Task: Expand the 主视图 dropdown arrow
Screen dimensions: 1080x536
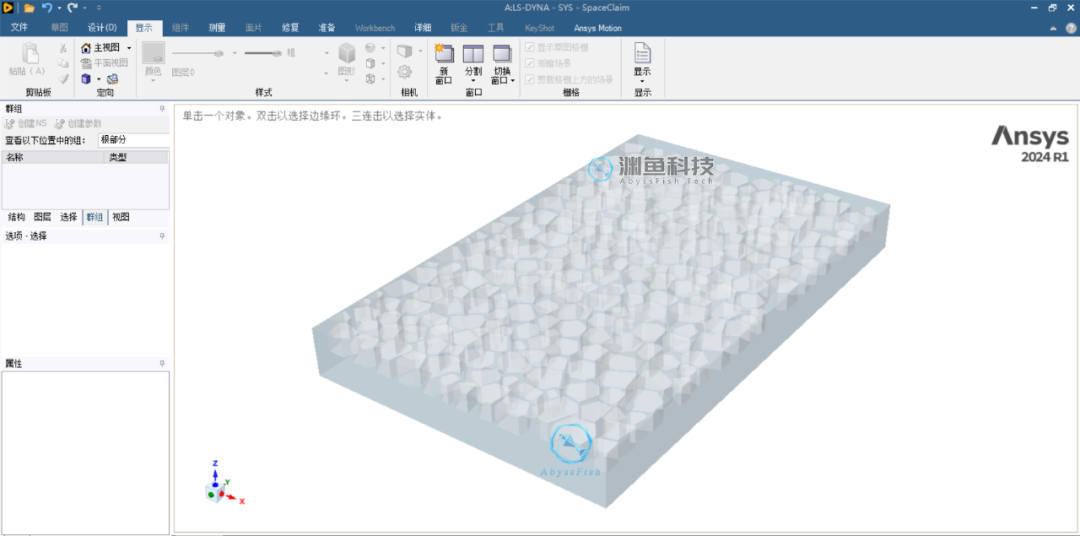Action: [x=129, y=48]
